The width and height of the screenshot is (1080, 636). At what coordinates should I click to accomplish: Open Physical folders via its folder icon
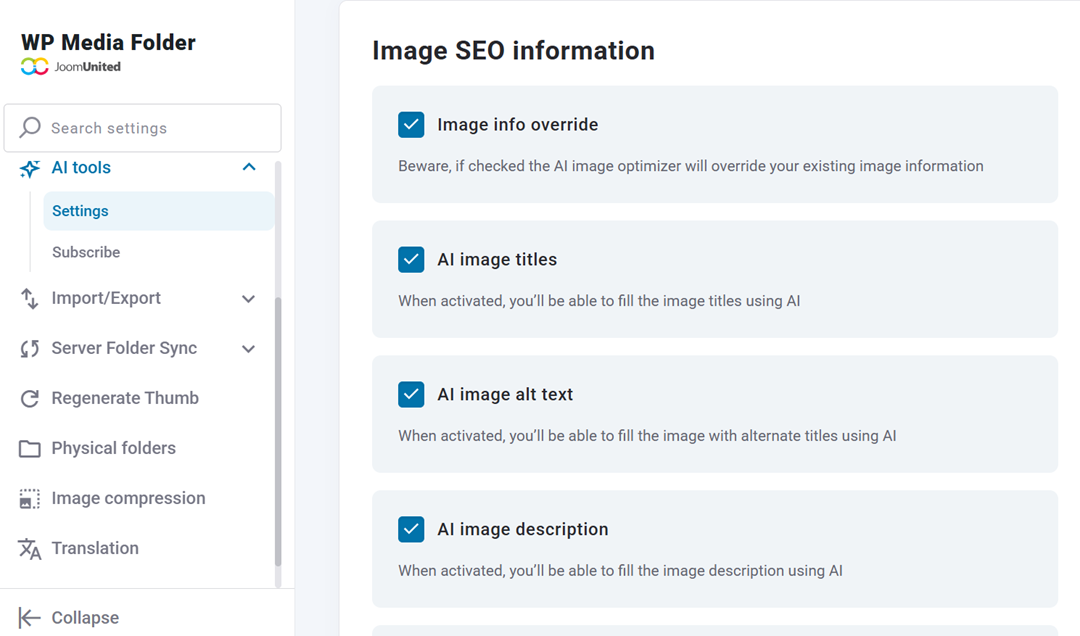30,448
